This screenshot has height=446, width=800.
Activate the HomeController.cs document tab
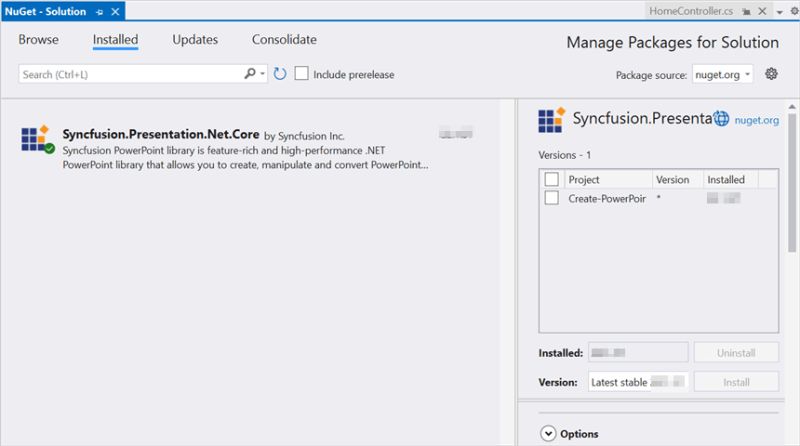pos(691,11)
